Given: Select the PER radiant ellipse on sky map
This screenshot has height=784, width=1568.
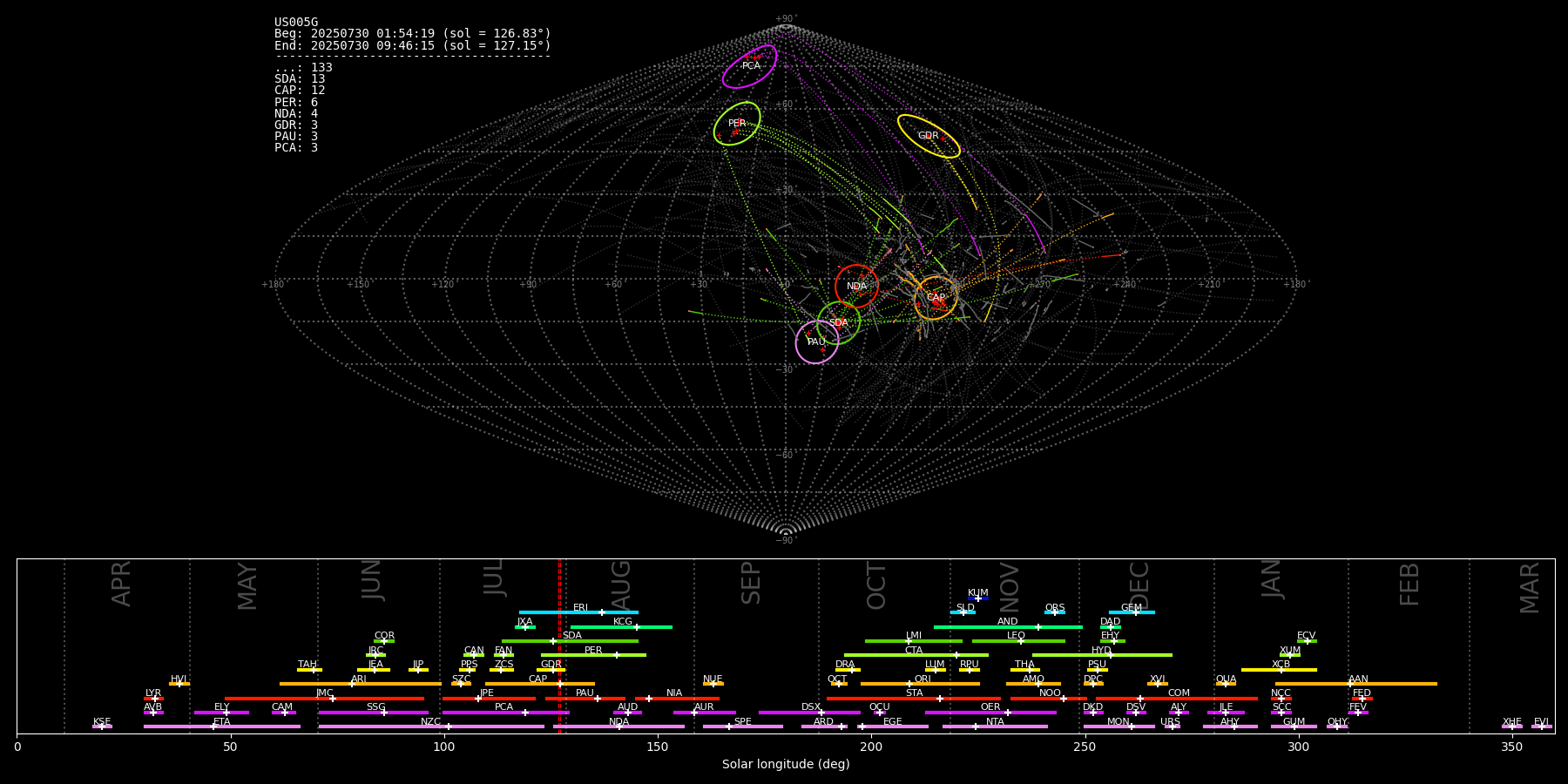Looking at the screenshot, I should pyautogui.click(x=737, y=123).
